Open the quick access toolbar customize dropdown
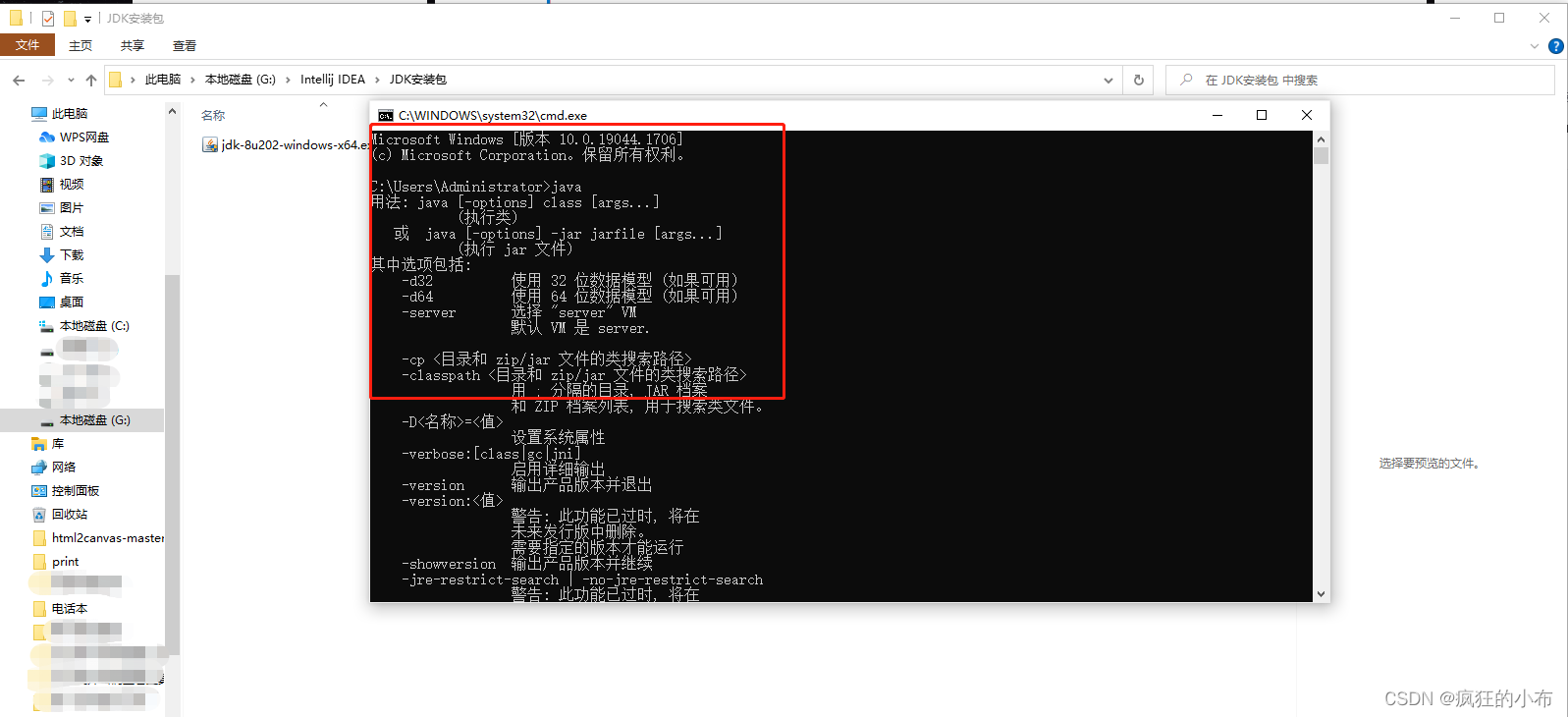 tap(88, 19)
